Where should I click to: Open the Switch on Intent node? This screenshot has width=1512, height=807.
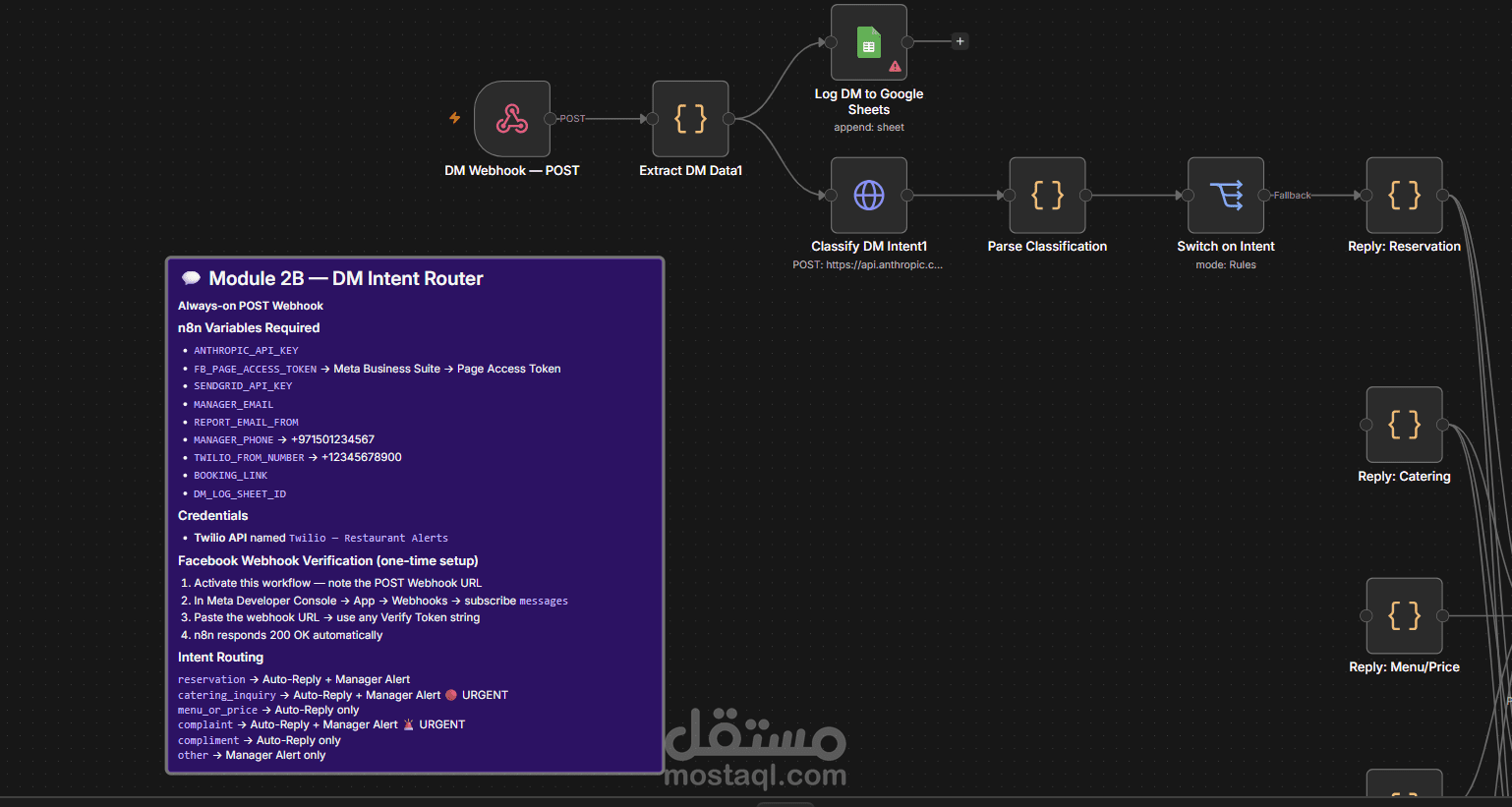pos(1226,196)
